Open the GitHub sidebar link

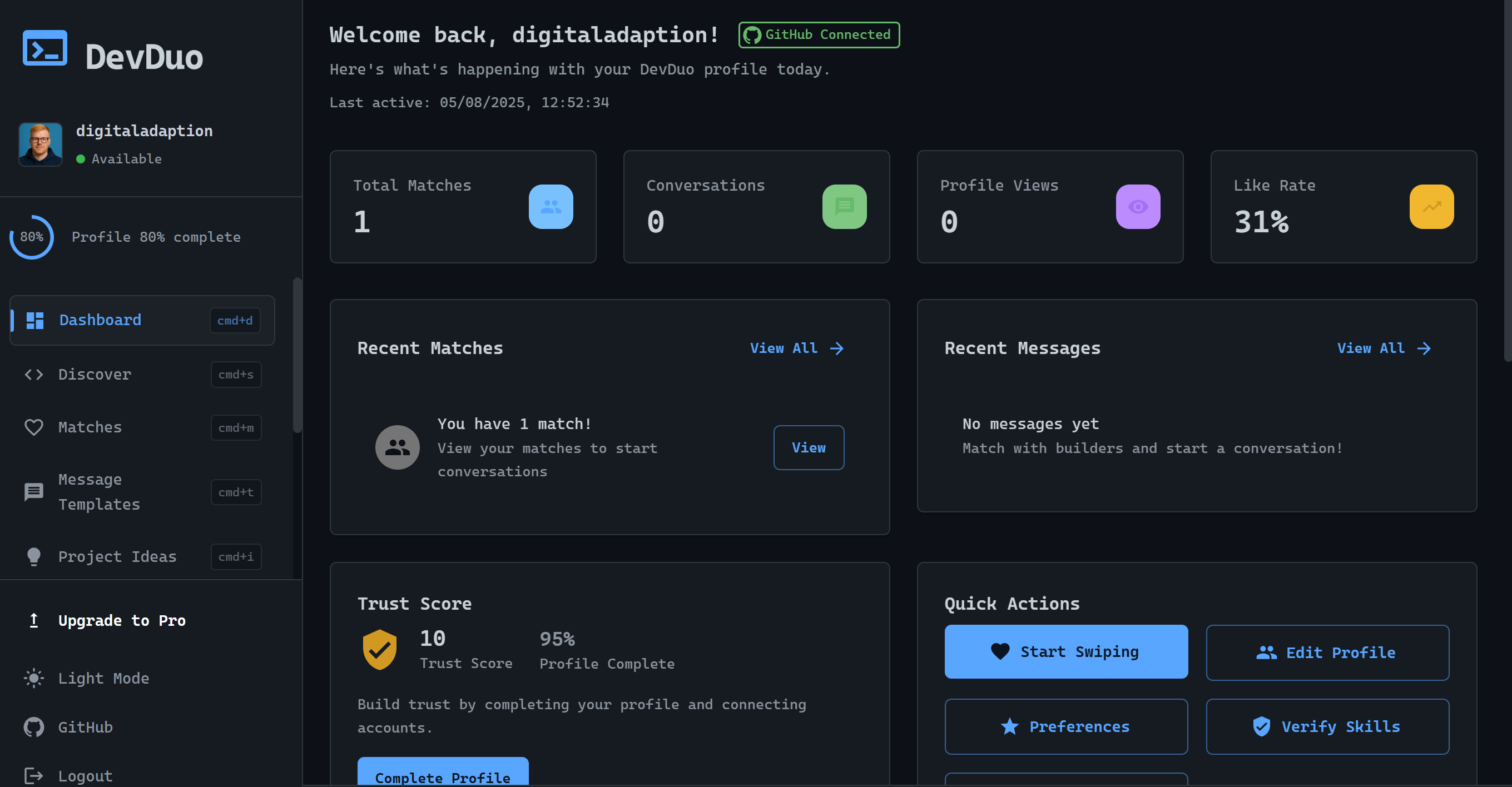pyautogui.click(x=85, y=727)
